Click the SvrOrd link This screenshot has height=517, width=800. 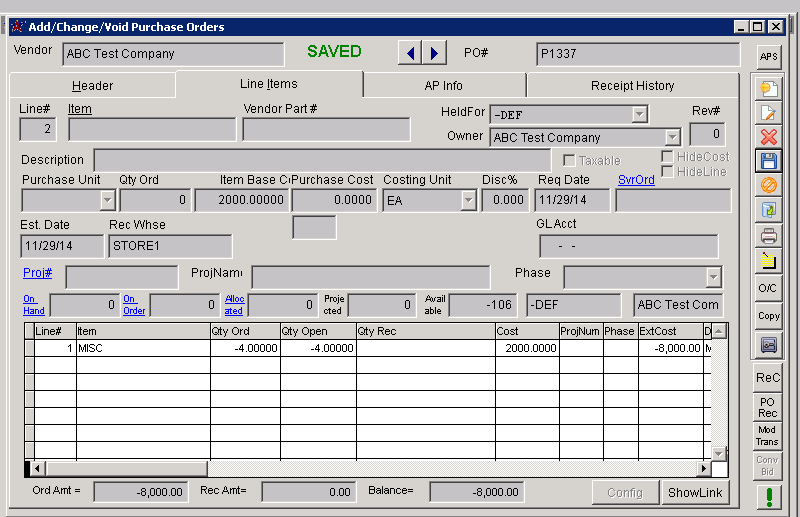pos(636,180)
